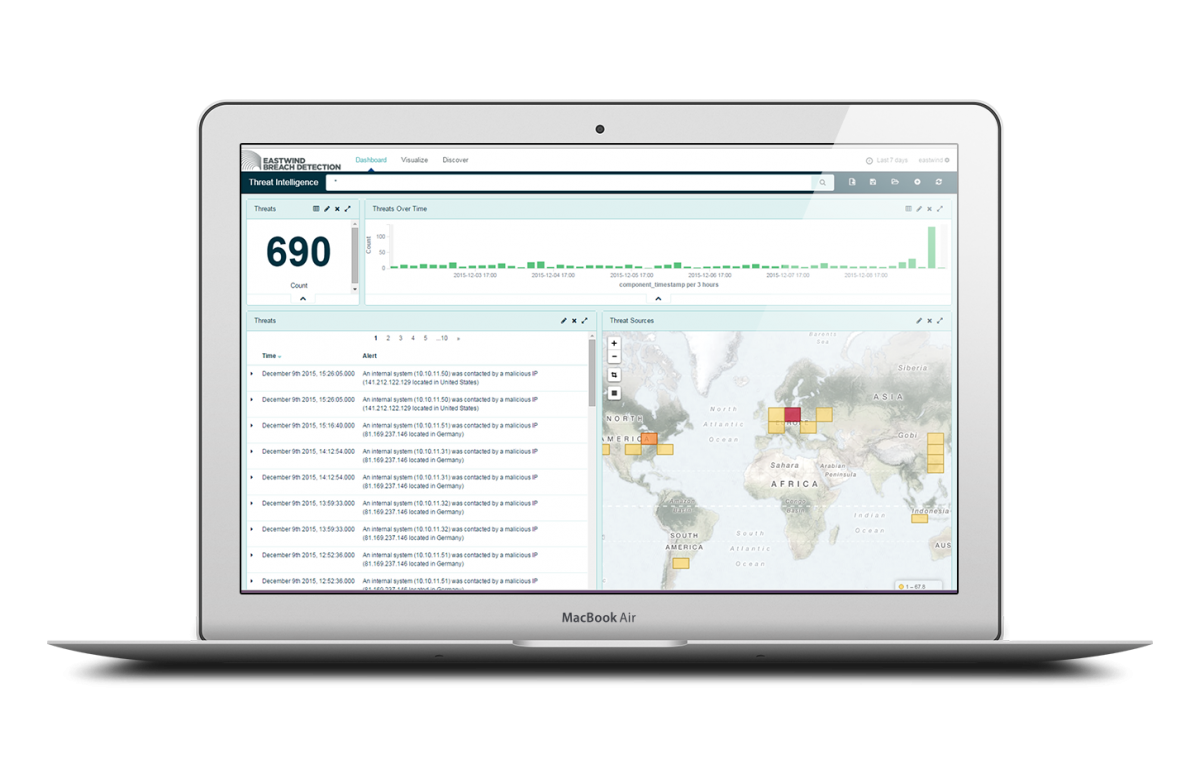Zoom out on the Threat Sources map
Viewport: 1200px width, 764px height.
[x=614, y=357]
